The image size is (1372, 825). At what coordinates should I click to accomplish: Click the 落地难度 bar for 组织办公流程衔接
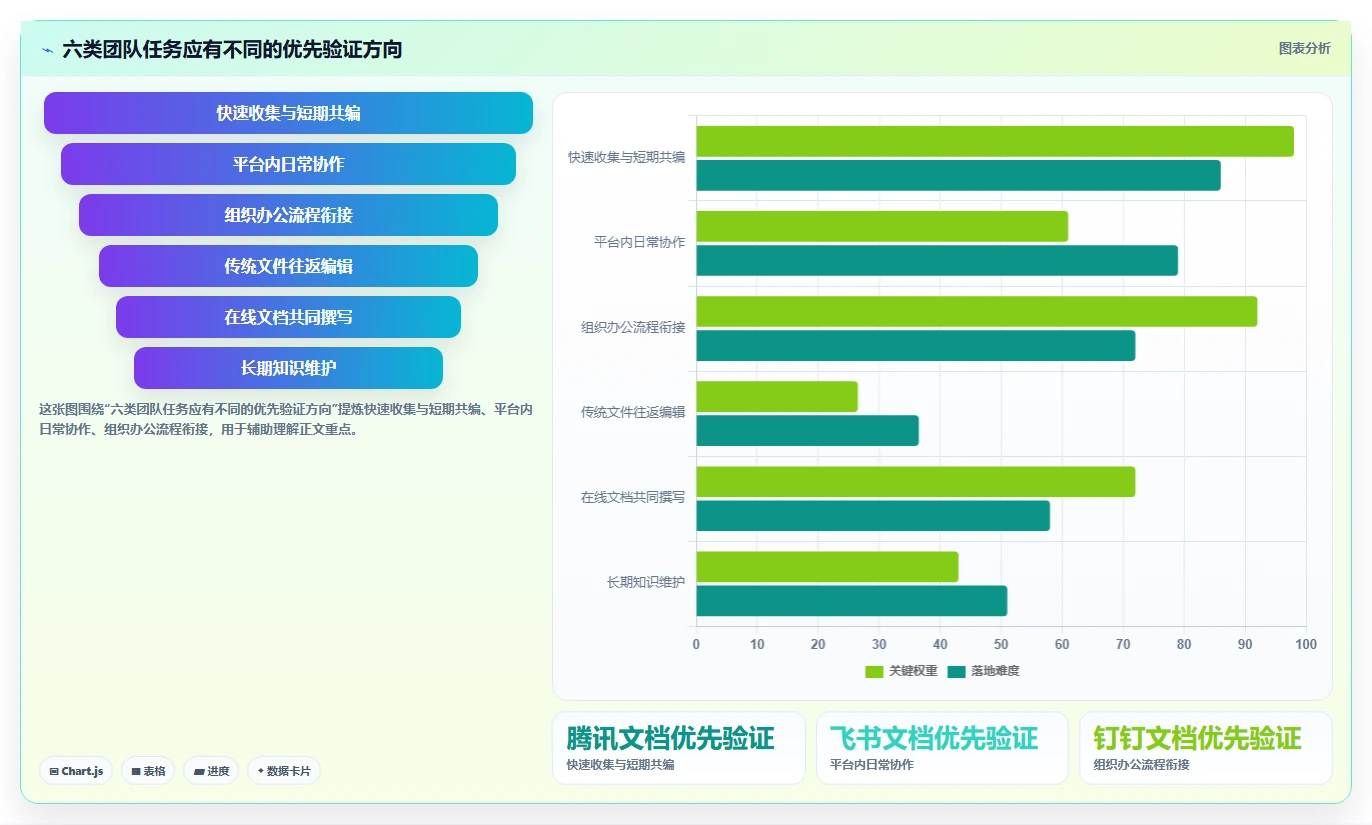916,345
